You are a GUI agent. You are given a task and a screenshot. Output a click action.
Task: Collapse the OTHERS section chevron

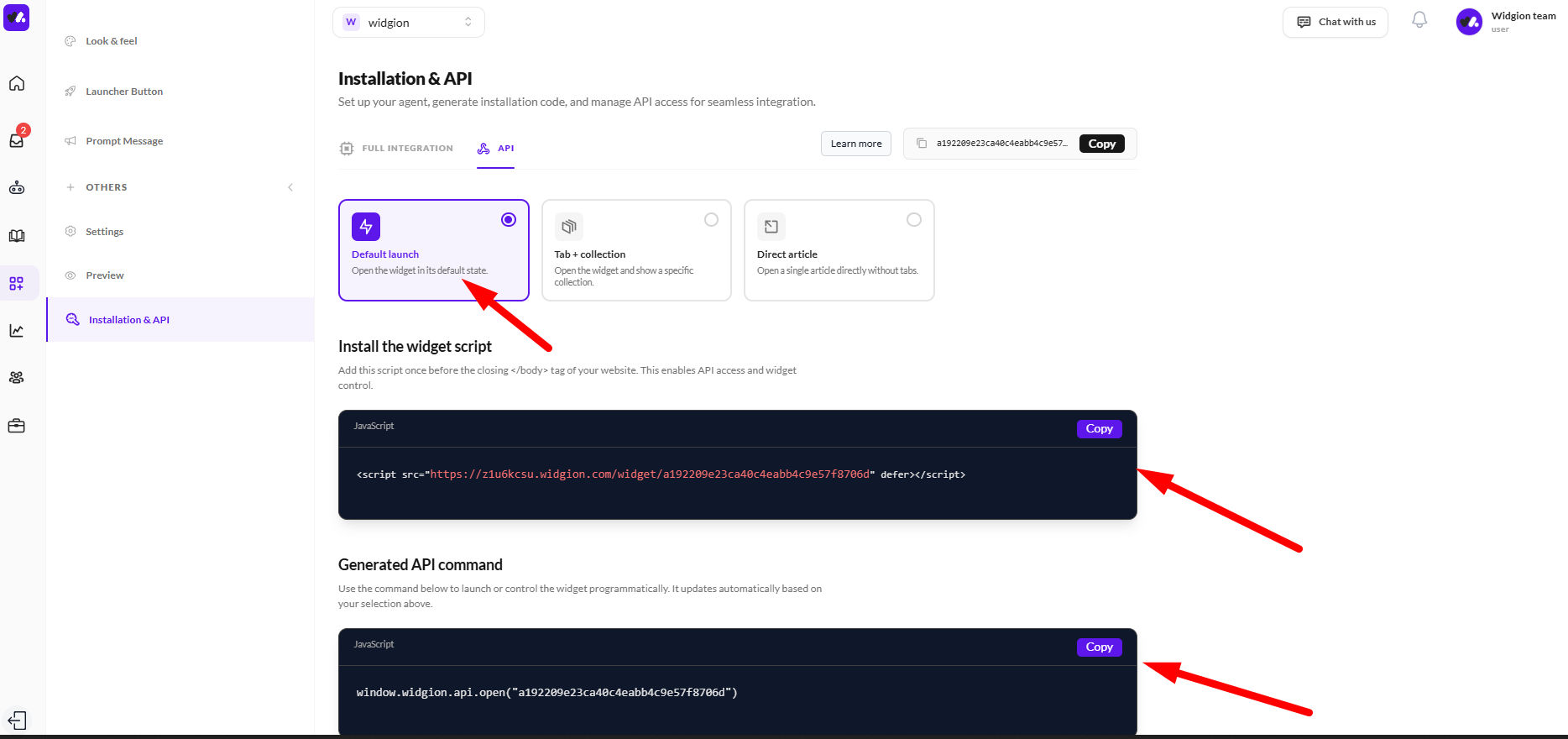tap(290, 187)
